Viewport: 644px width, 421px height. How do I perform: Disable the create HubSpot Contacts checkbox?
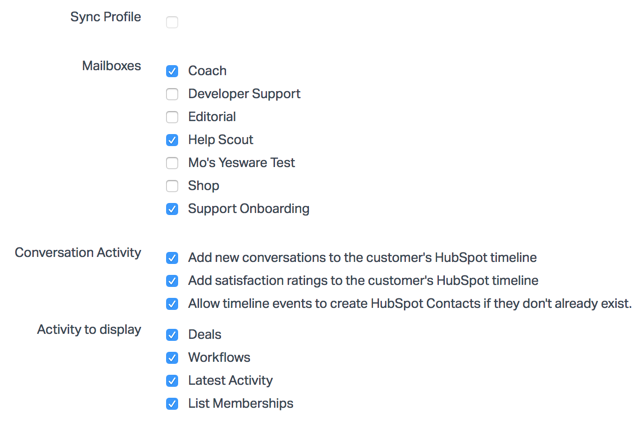(x=172, y=304)
